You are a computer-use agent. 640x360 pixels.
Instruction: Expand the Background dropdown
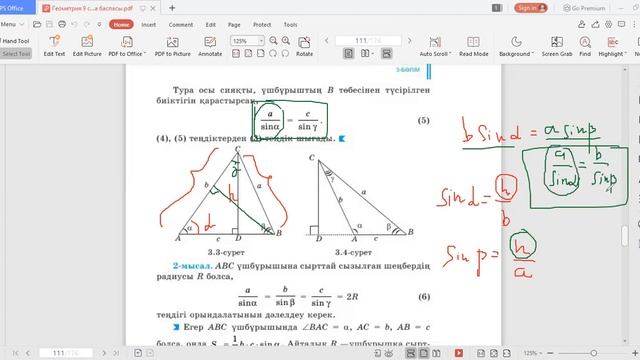pos(533,54)
